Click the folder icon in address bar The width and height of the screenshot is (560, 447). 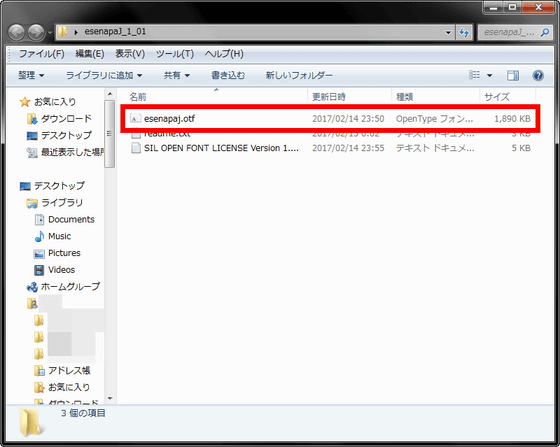point(63,32)
